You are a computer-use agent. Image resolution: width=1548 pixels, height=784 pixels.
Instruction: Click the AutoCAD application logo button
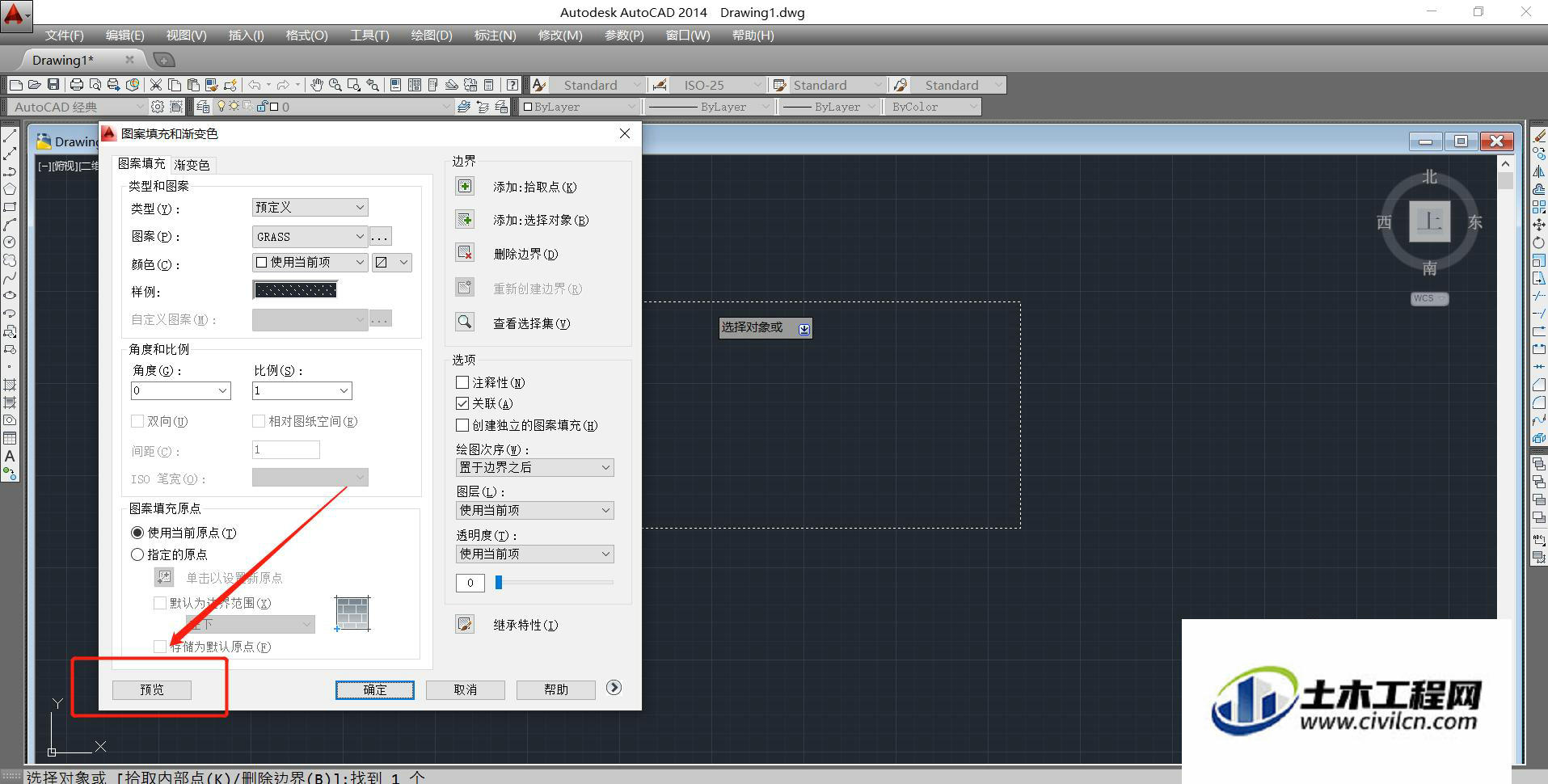pyautogui.click(x=16, y=15)
